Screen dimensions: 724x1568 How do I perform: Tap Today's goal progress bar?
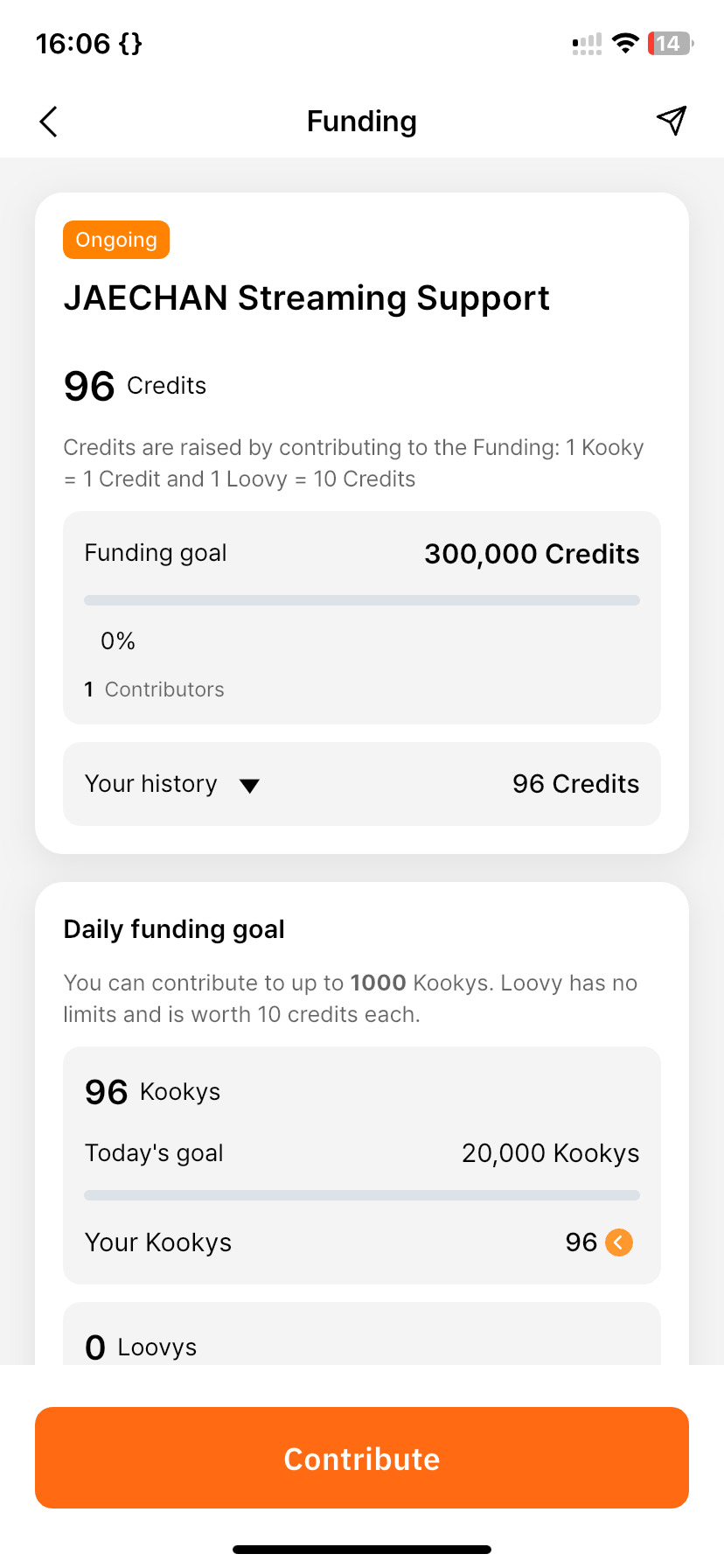tap(362, 1195)
